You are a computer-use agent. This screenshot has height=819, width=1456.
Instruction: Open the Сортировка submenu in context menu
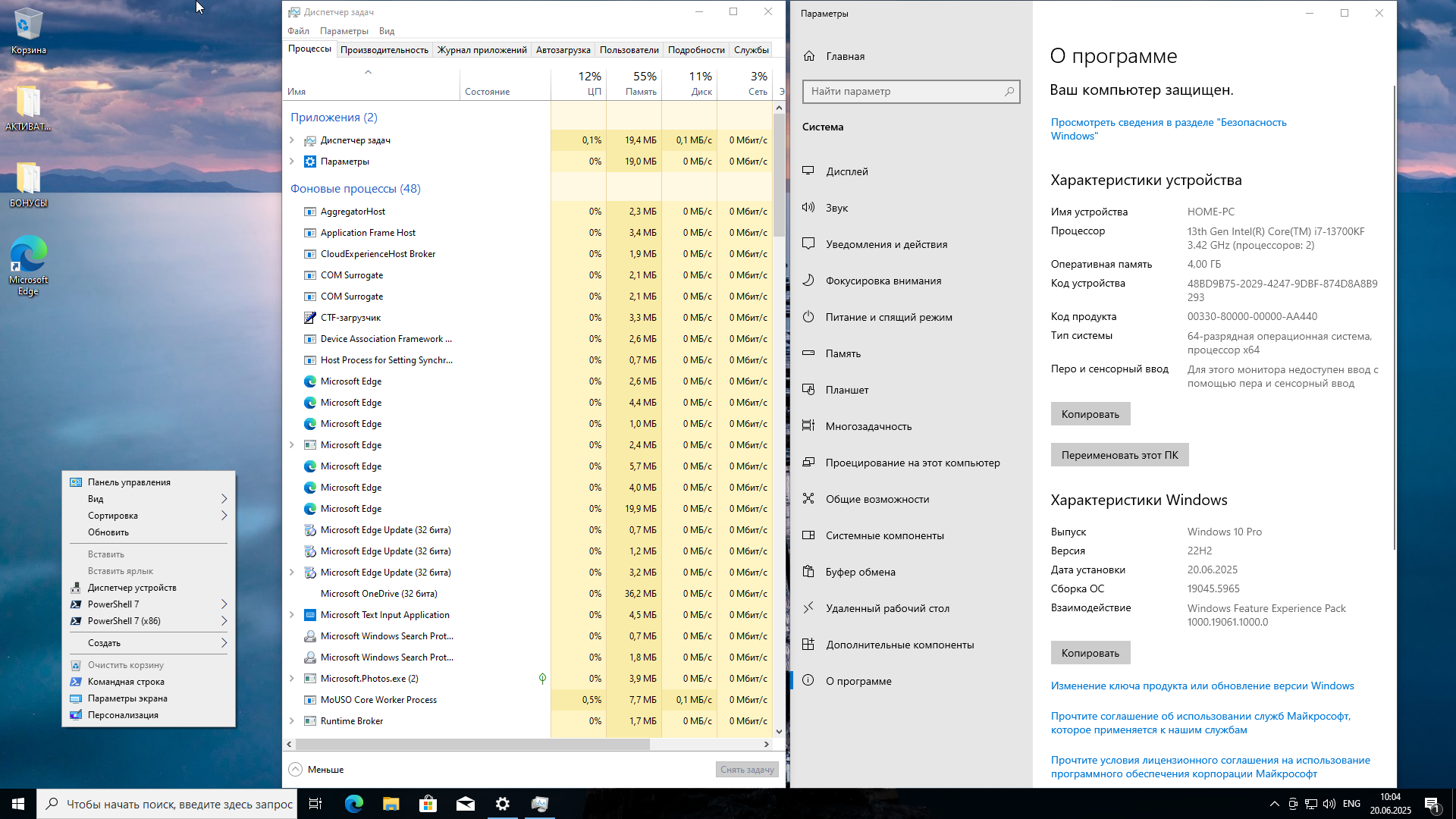[x=149, y=516]
